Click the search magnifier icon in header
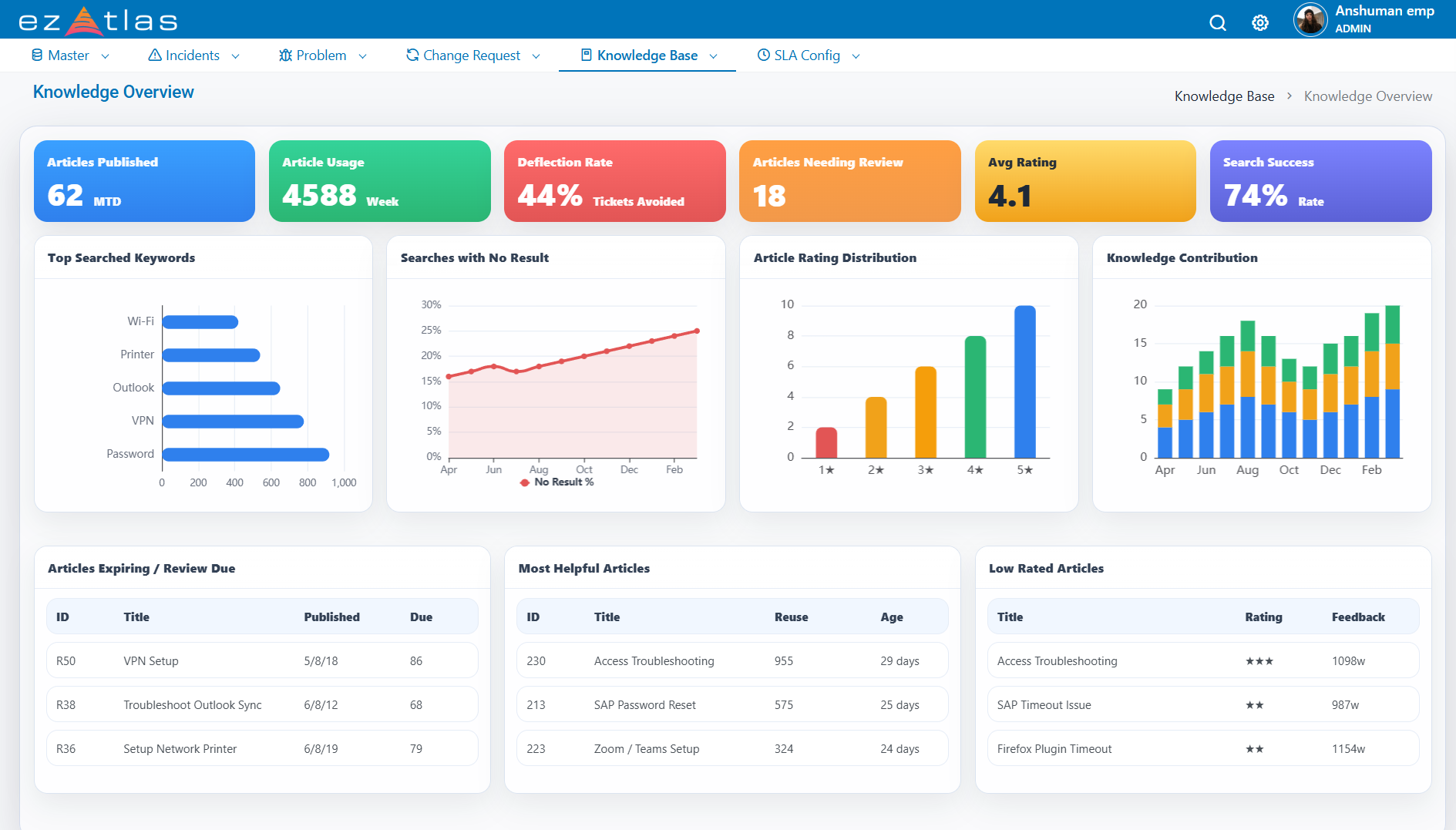The image size is (1456, 830). [x=1218, y=23]
